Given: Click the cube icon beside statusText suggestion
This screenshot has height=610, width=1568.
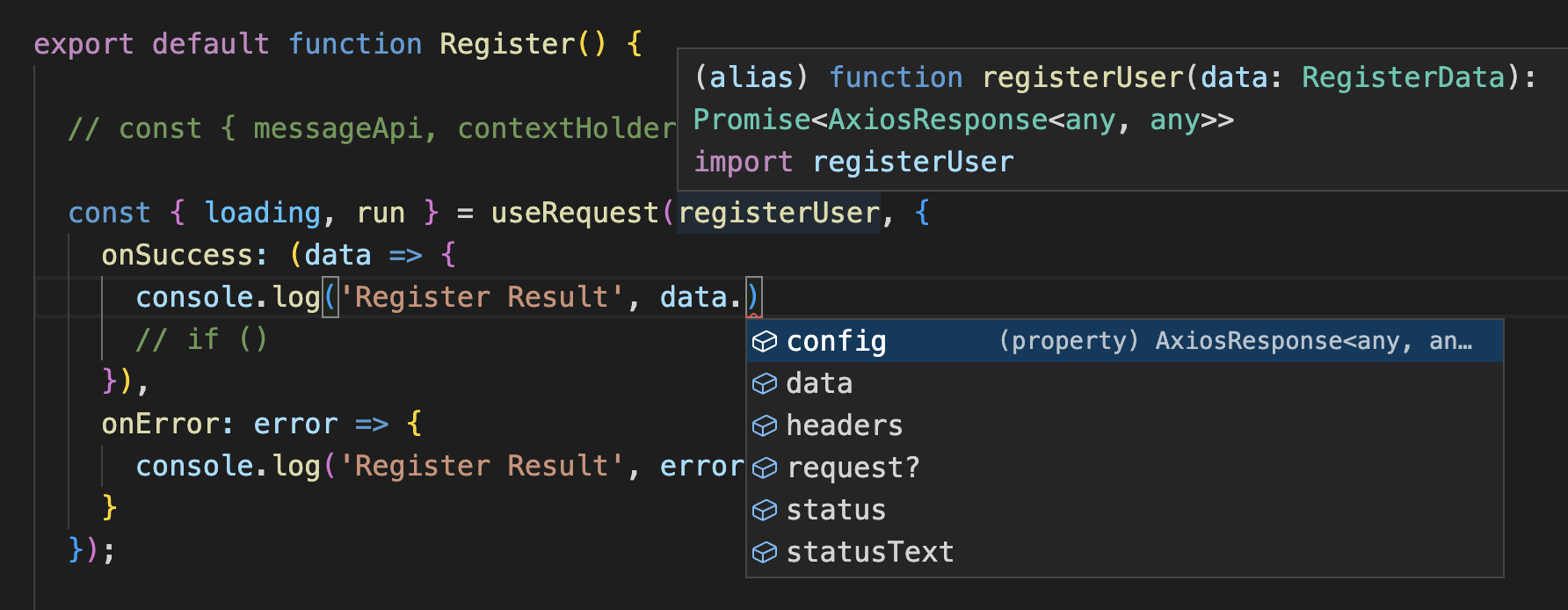Looking at the screenshot, I should (765, 552).
